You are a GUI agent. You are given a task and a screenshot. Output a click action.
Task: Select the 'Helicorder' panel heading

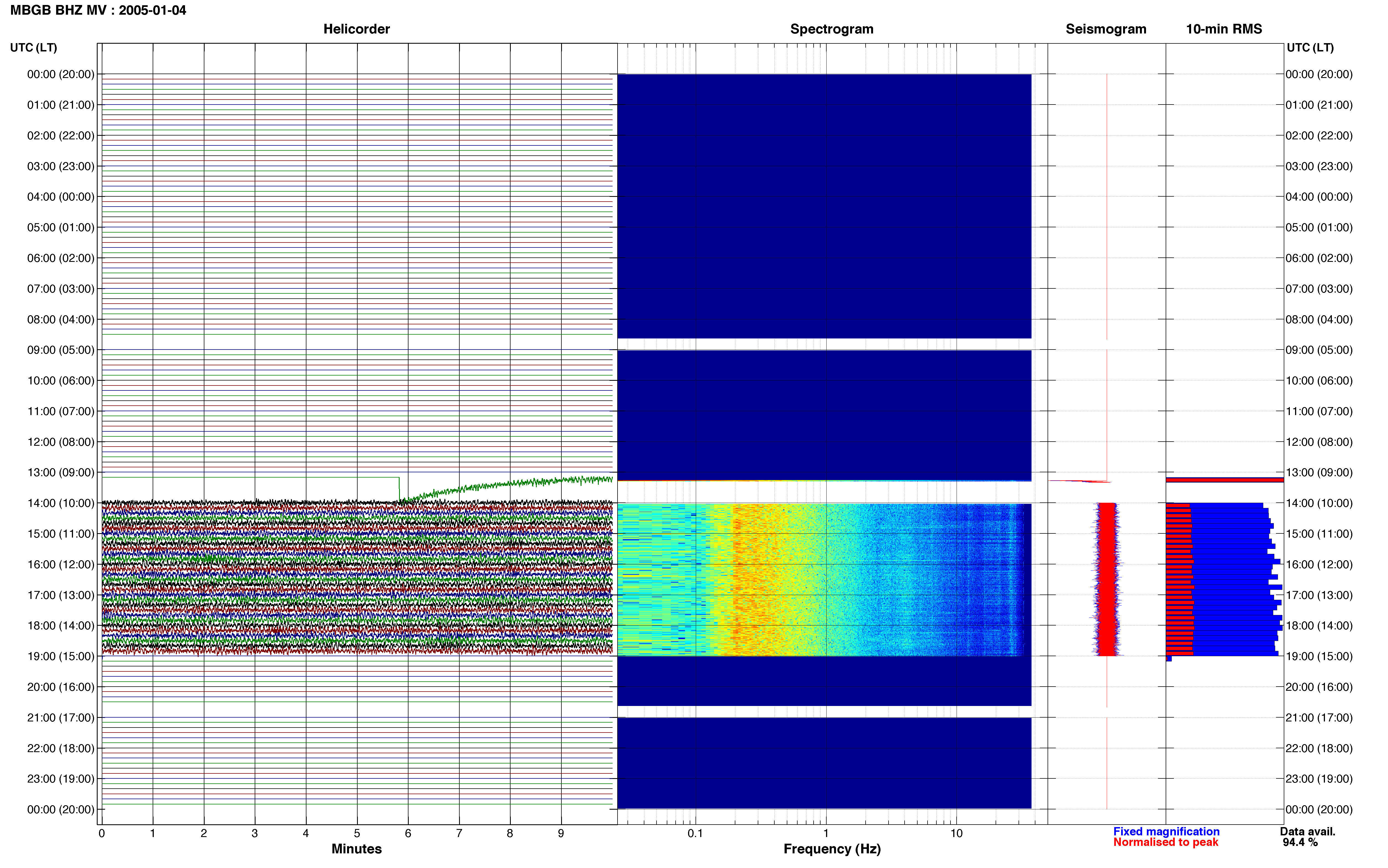pyautogui.click(x=356, y=29)
